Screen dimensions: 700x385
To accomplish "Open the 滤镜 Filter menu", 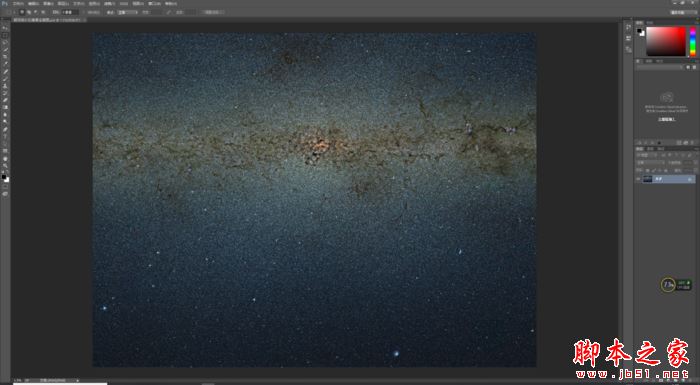I will [x=109, y=4].
